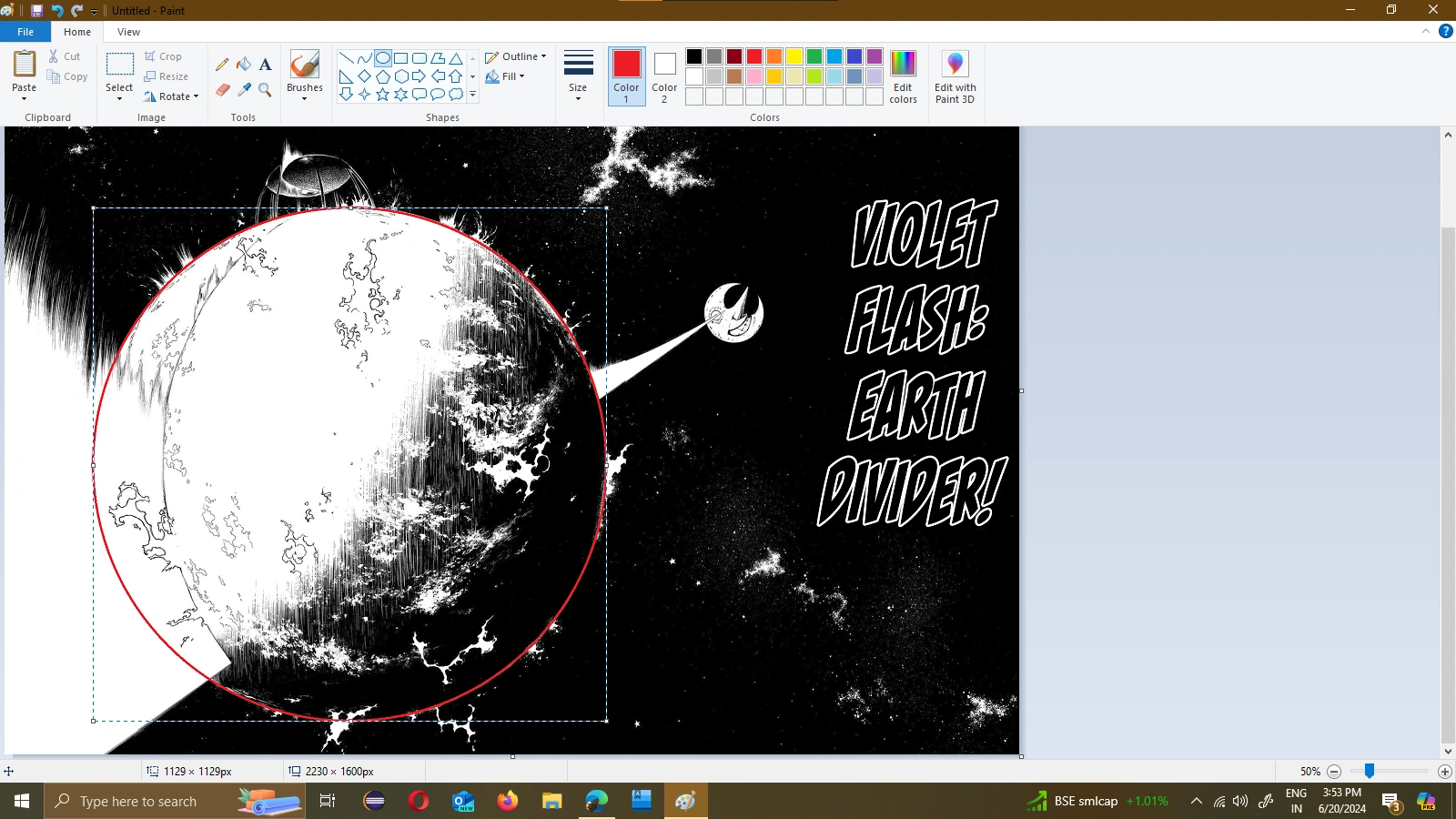This screenshot has width=1456, height=819.
Task: Expand the line Size dropdown
Action: [x=578, y=76]
